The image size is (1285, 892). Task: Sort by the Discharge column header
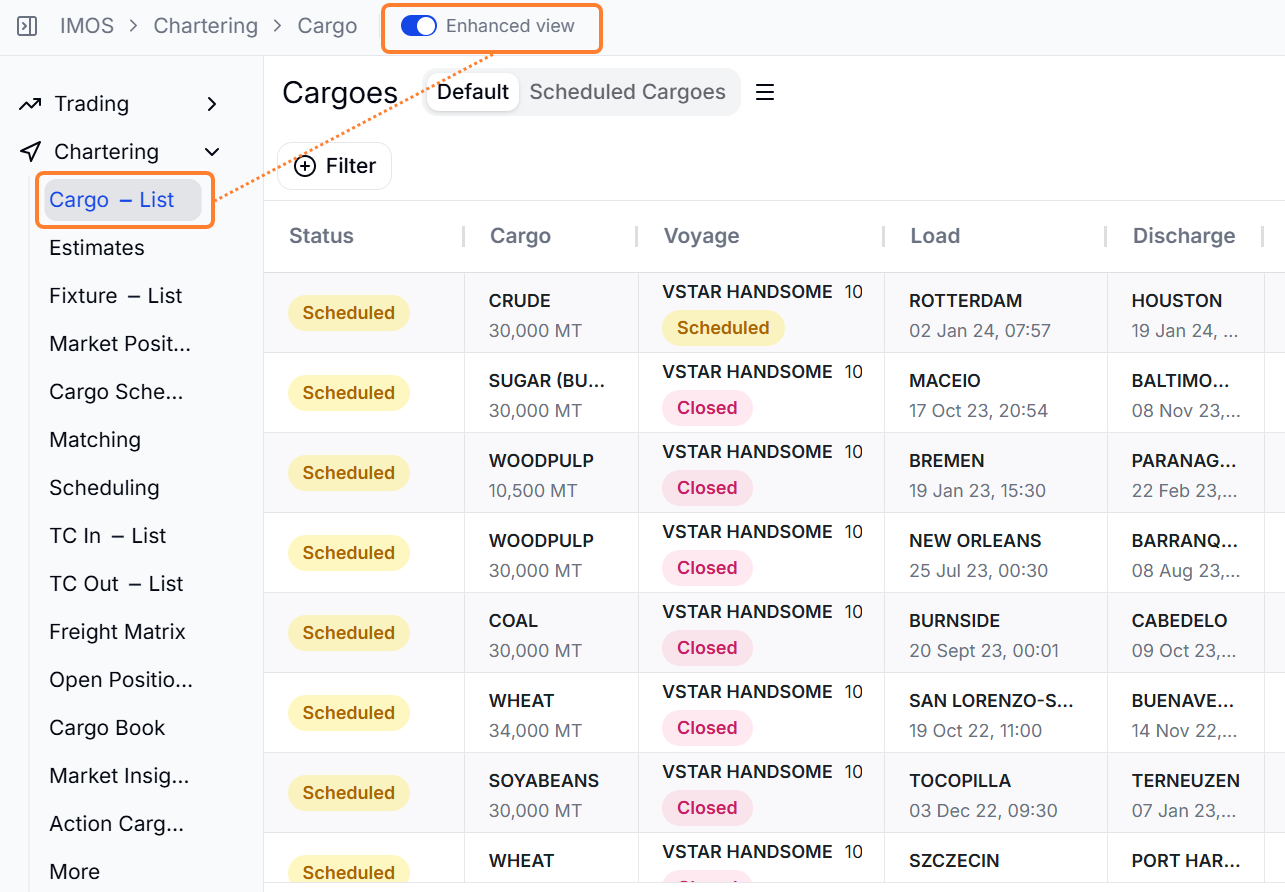click(x=1184, y=236)
